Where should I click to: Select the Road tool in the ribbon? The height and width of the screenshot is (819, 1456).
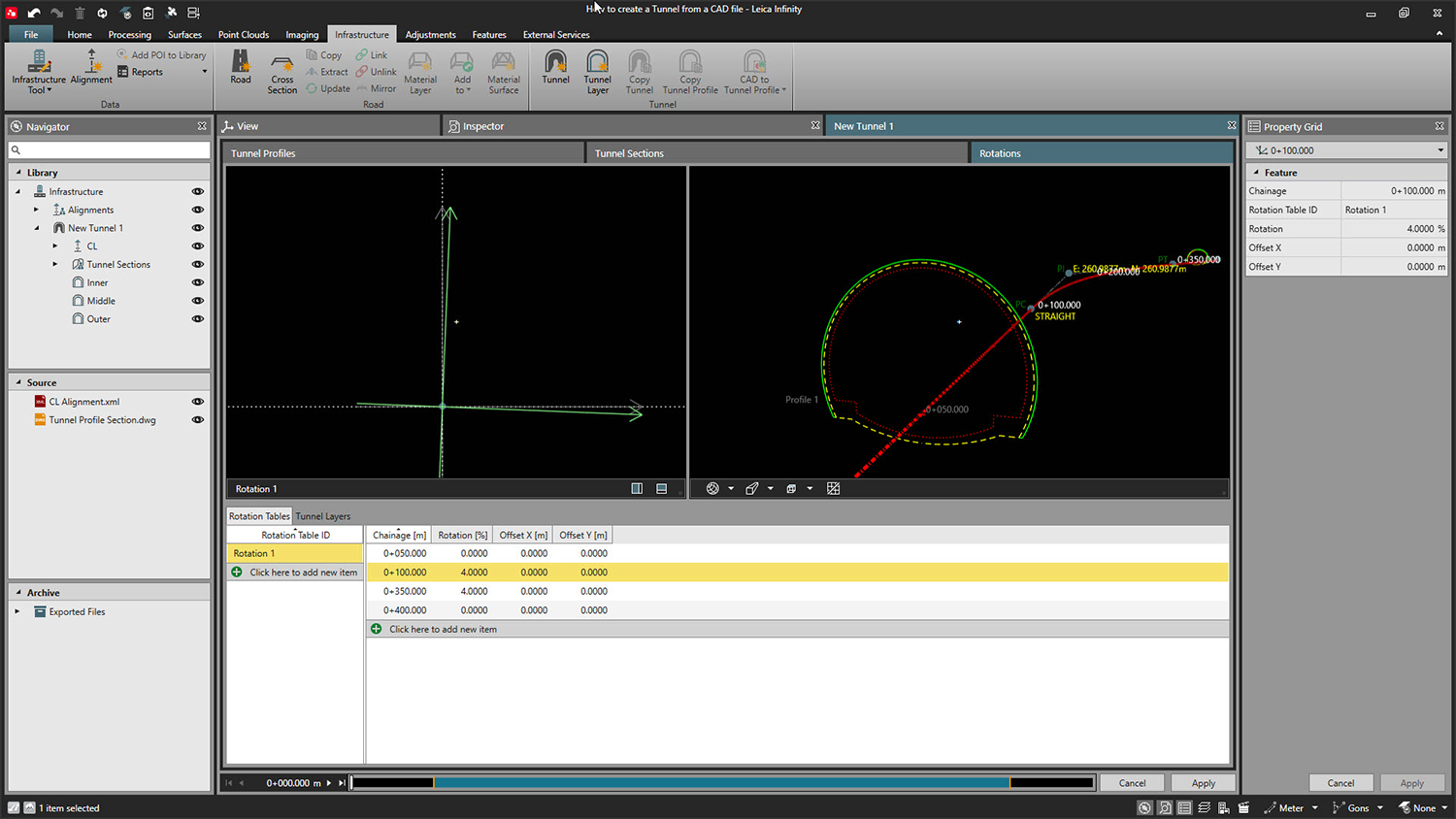pyautogui.click(x=240, y=70)
